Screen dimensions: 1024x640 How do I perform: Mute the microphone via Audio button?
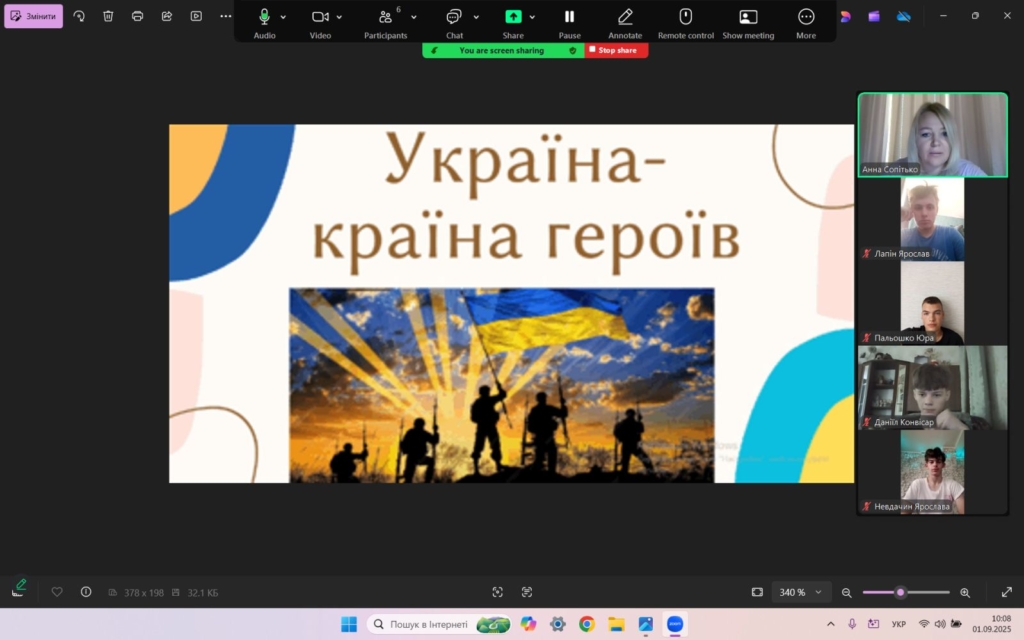click(x=264, y=17)
